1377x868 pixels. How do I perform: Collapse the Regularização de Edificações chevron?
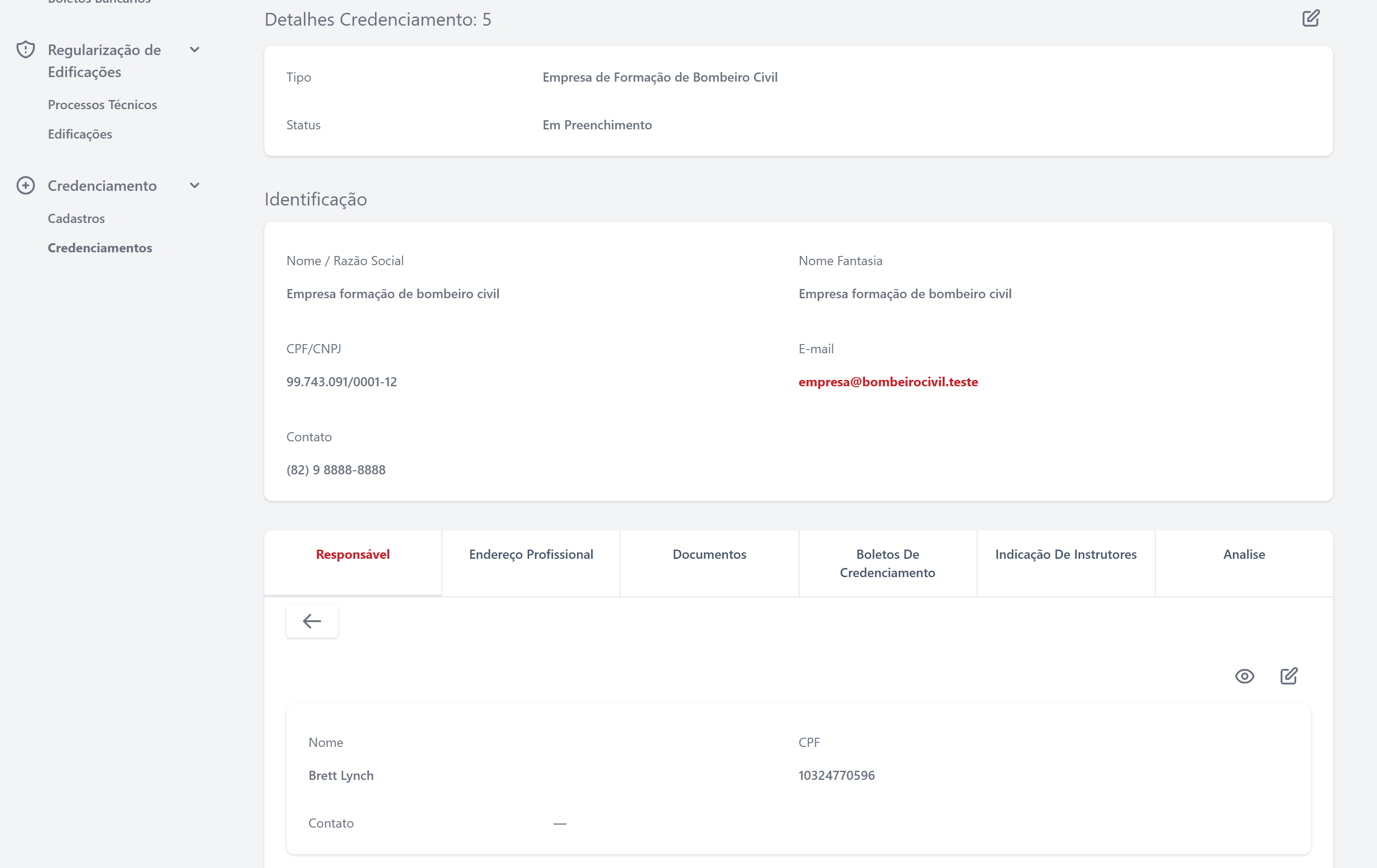(195, 50)
